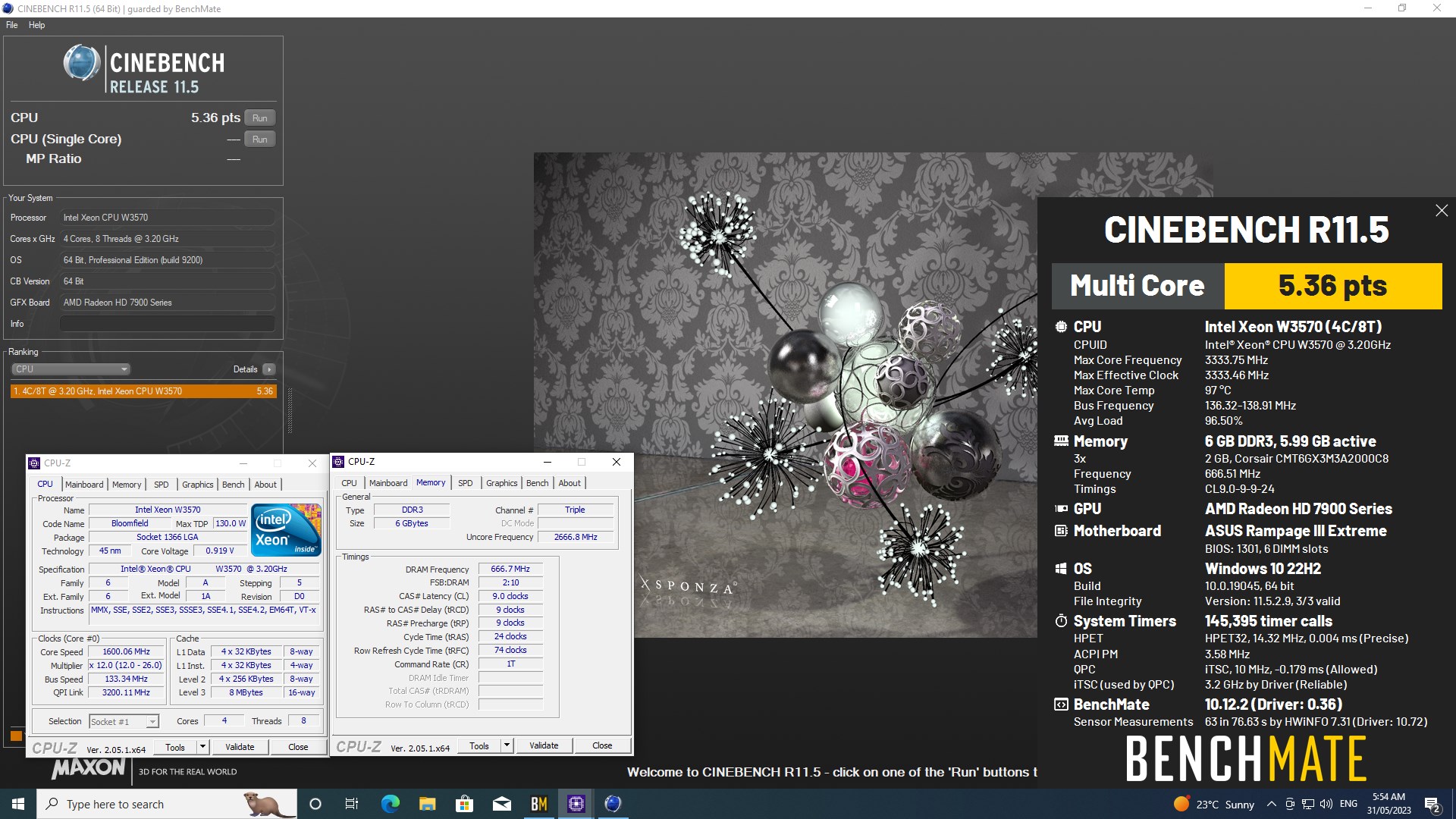Open the Socket #1 selection dropdown
This screenshot has height=819, width=1456.
(124, 722)
